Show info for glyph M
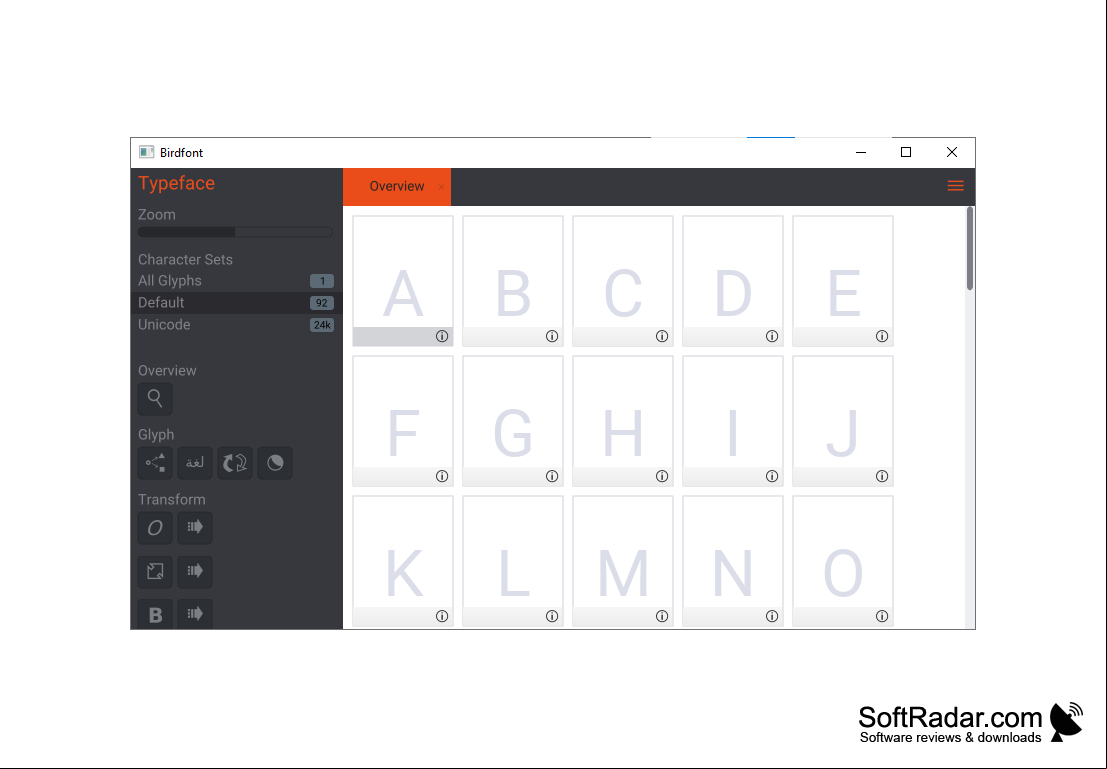 pyautogui.click(x=662, y=616)
